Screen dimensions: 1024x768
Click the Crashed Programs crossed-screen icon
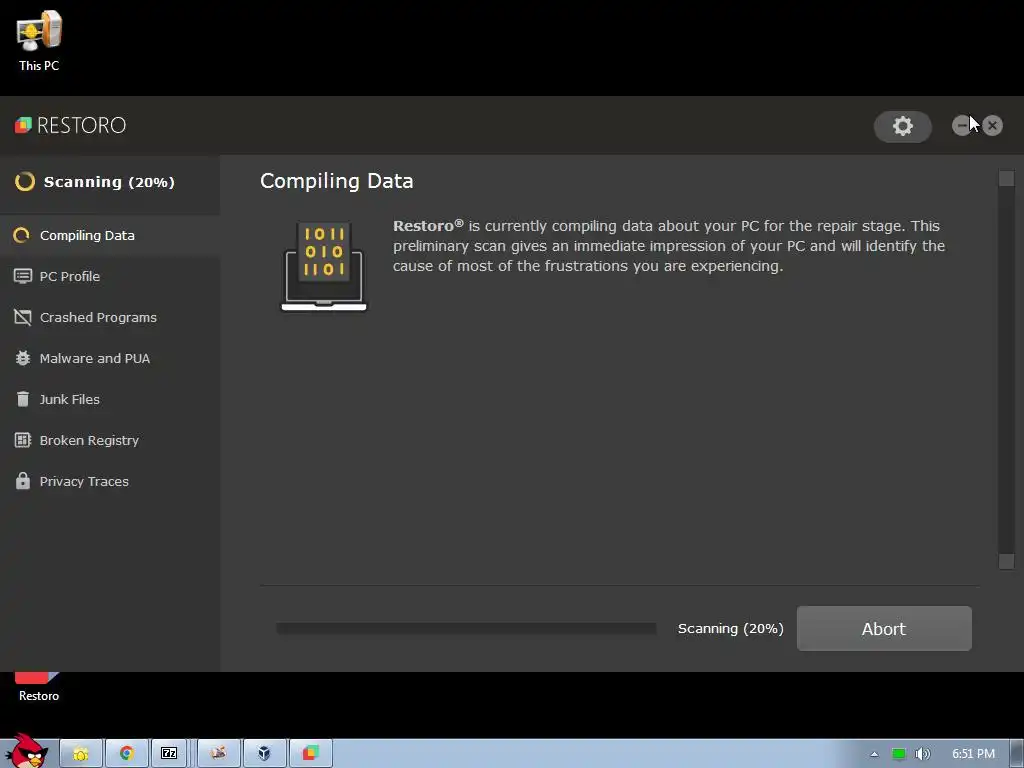click(23, 317)
